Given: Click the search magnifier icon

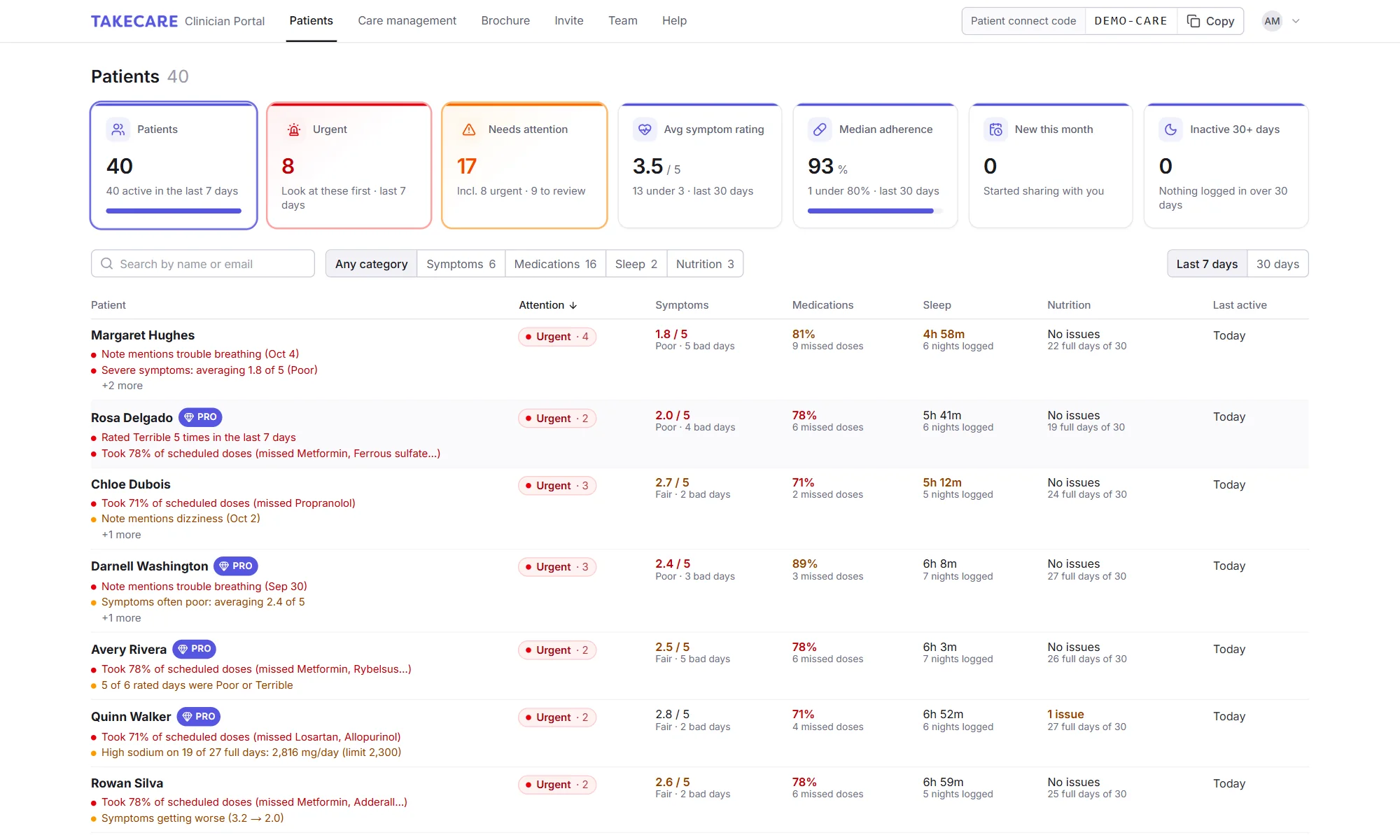Looking at the screenshot, I should [x=107, y=264].
